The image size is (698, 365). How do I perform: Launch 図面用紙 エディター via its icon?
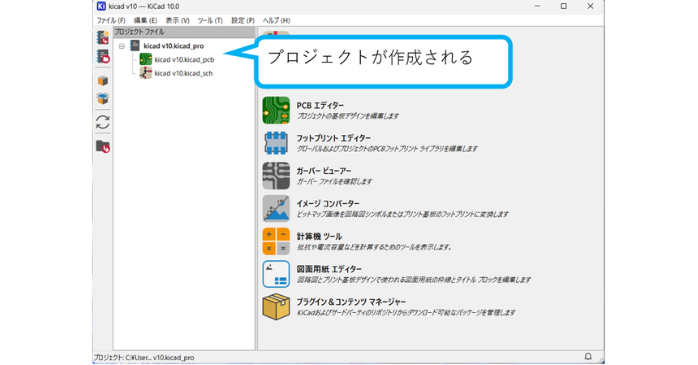coord(276,274)
